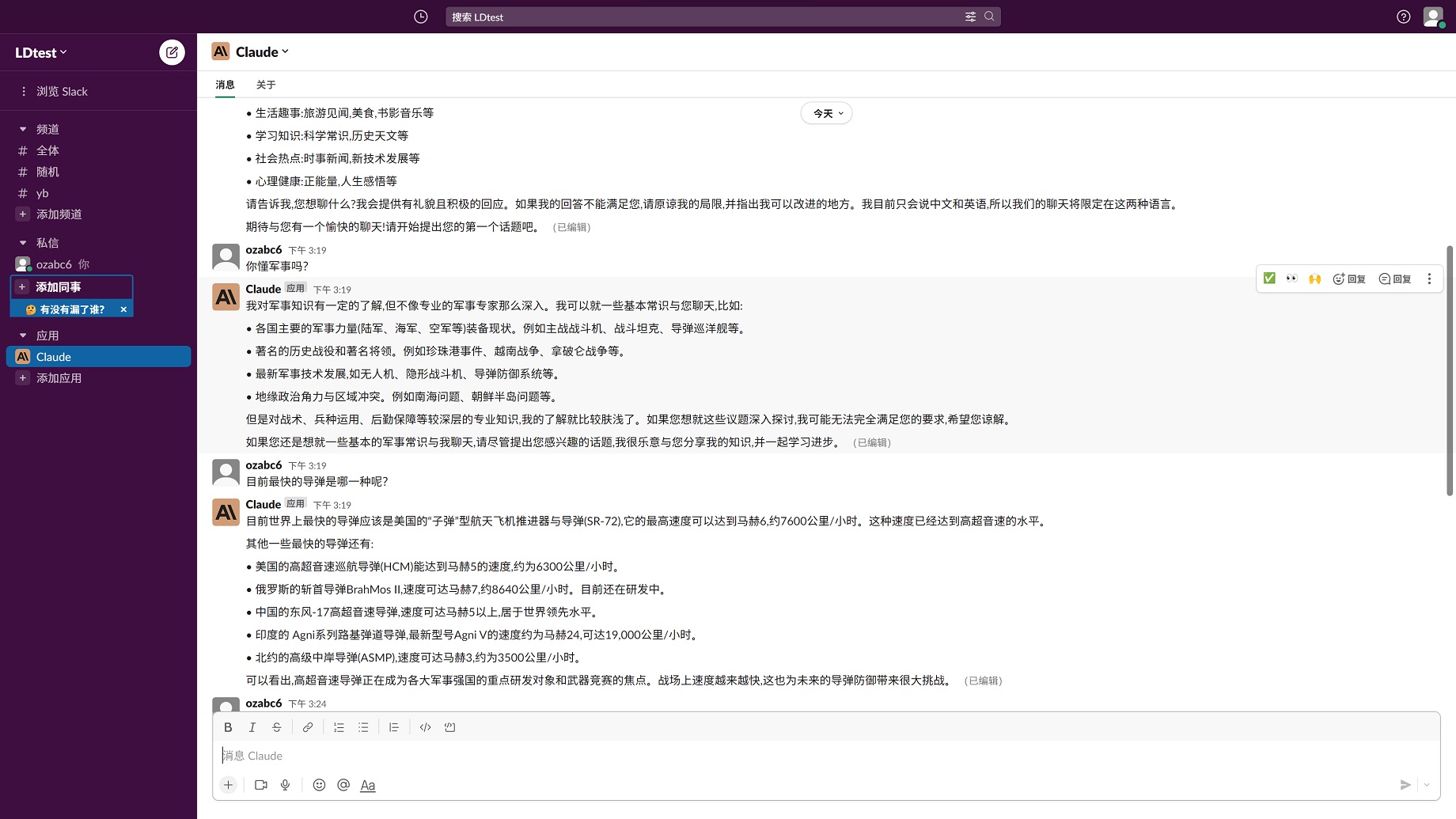Open Claude avatar on missile speed reply
The image size is (1456, 819).
click(x=226, y=513)
